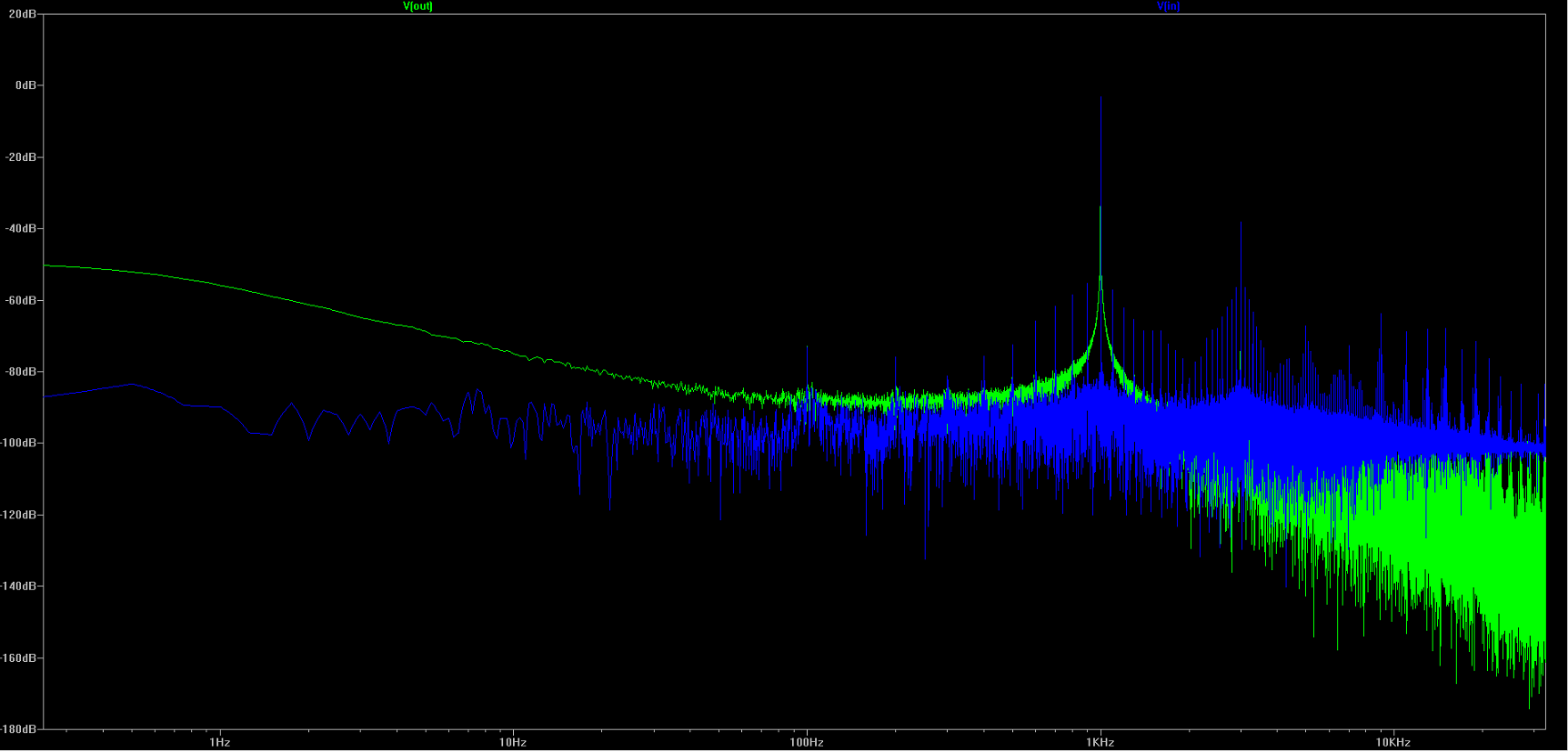Click the 1KHz frequency axis label
Image resolution: width=1568 pixels, height=752 pixels.
coord(1101,743)
